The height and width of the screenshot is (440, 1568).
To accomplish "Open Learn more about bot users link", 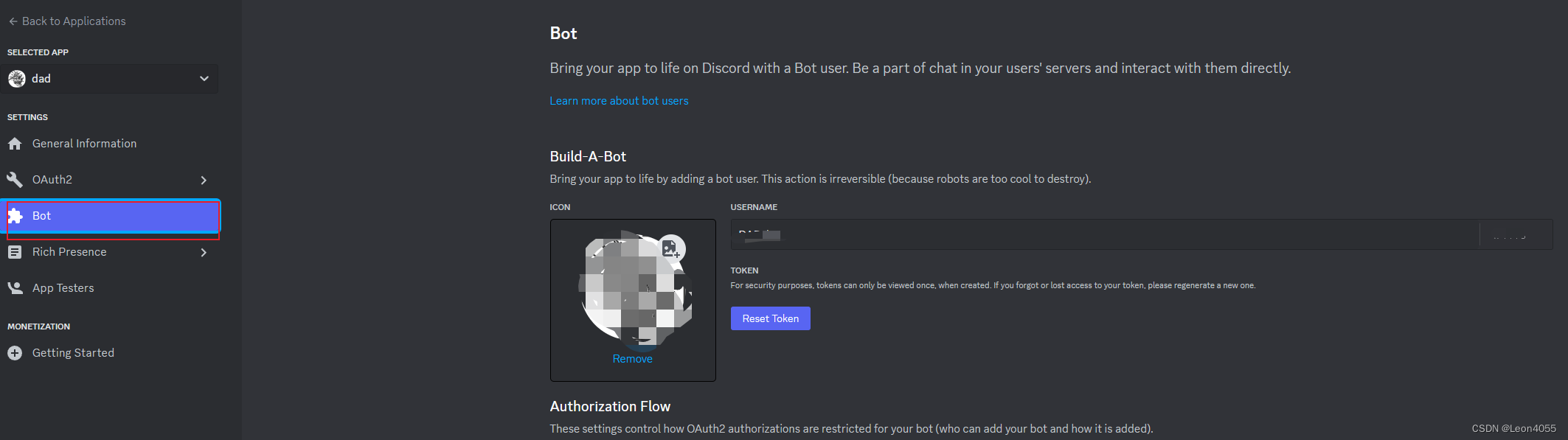I will pos(619,101).
